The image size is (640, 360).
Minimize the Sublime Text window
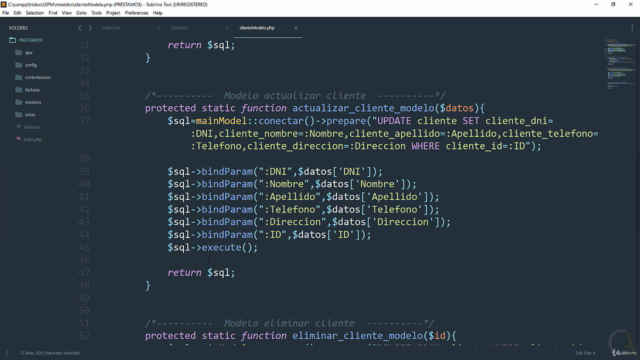click(596, 4)
